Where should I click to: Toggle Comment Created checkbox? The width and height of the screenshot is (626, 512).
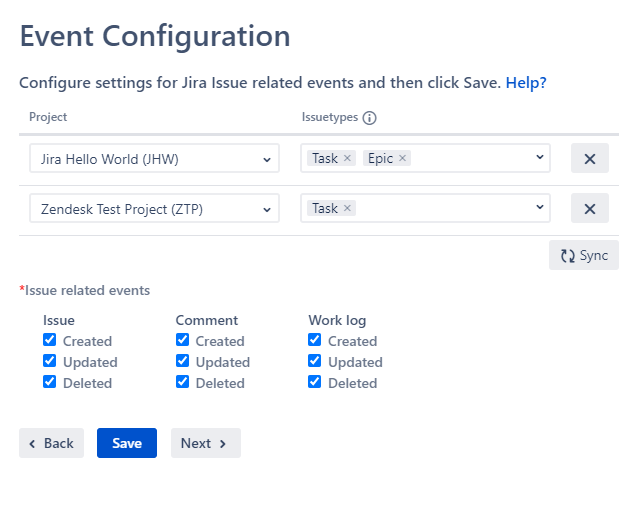182,340
